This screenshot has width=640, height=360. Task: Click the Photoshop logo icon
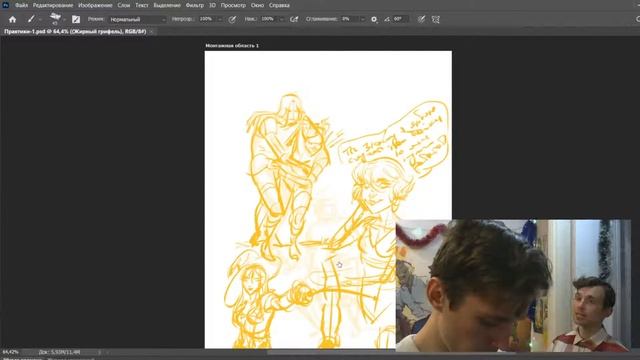(5, 5)
